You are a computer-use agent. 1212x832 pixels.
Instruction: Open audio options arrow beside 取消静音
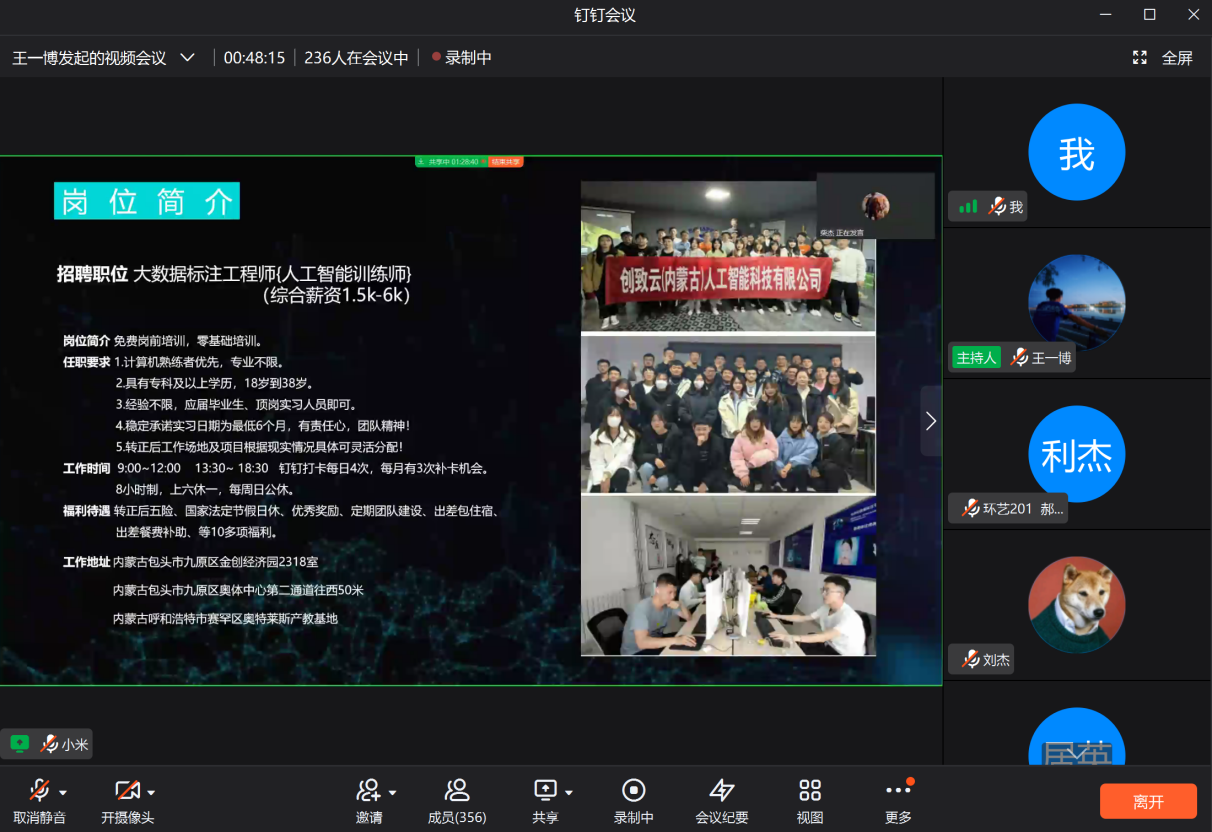63,793
